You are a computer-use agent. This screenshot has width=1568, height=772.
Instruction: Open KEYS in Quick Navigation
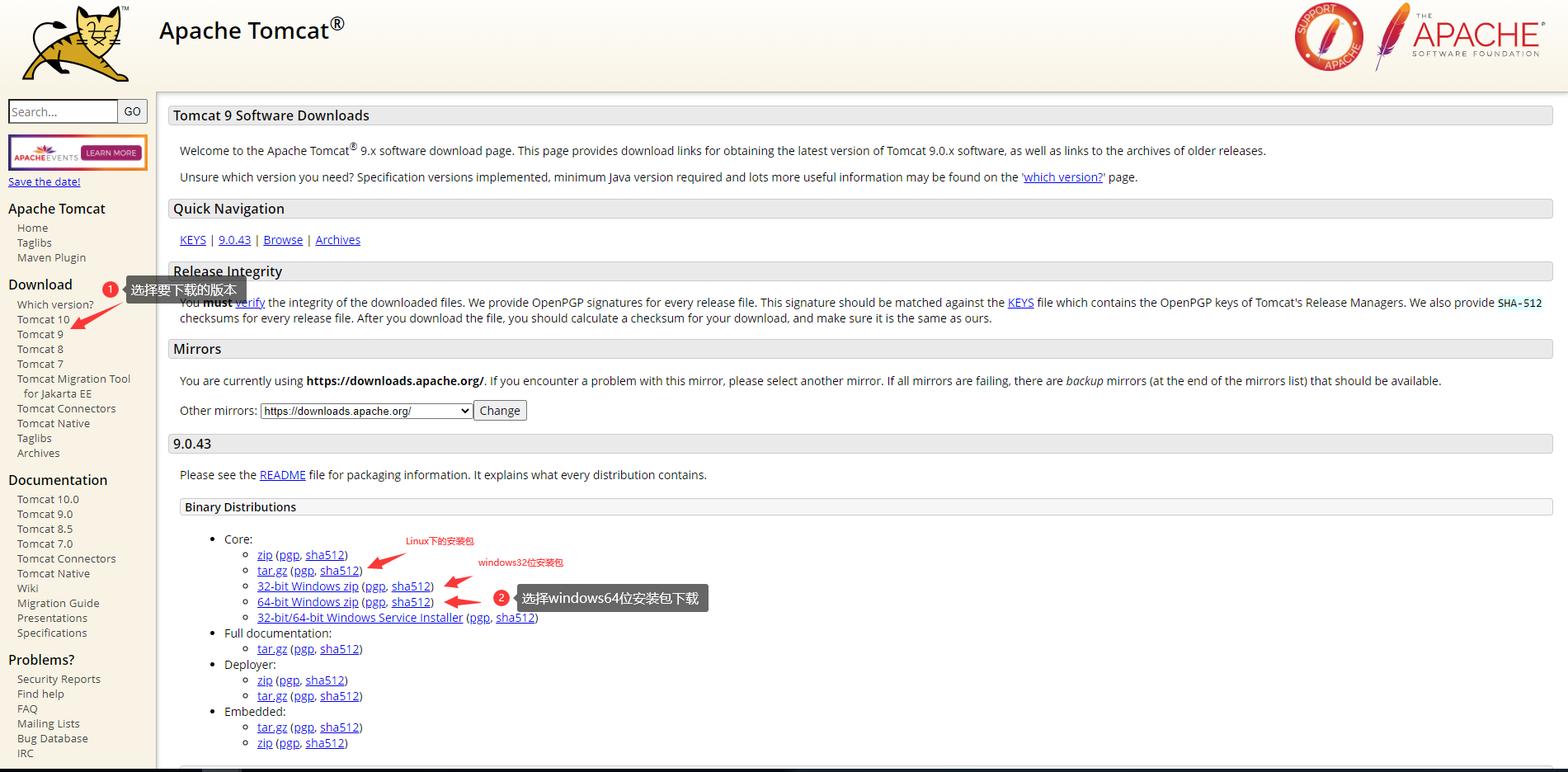[x=193, y=240]
